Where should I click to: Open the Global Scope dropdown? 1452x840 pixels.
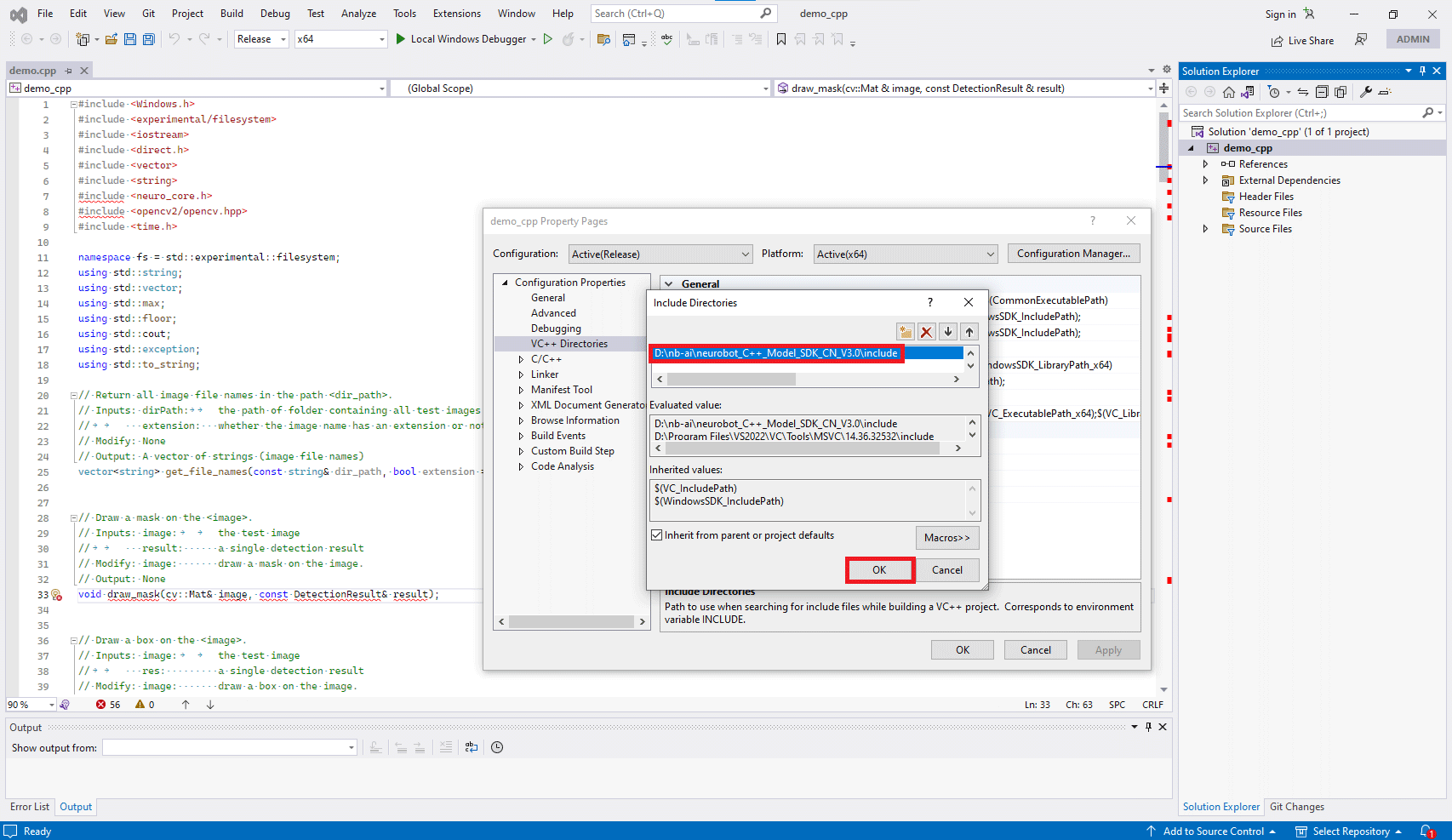click(580, 89)
